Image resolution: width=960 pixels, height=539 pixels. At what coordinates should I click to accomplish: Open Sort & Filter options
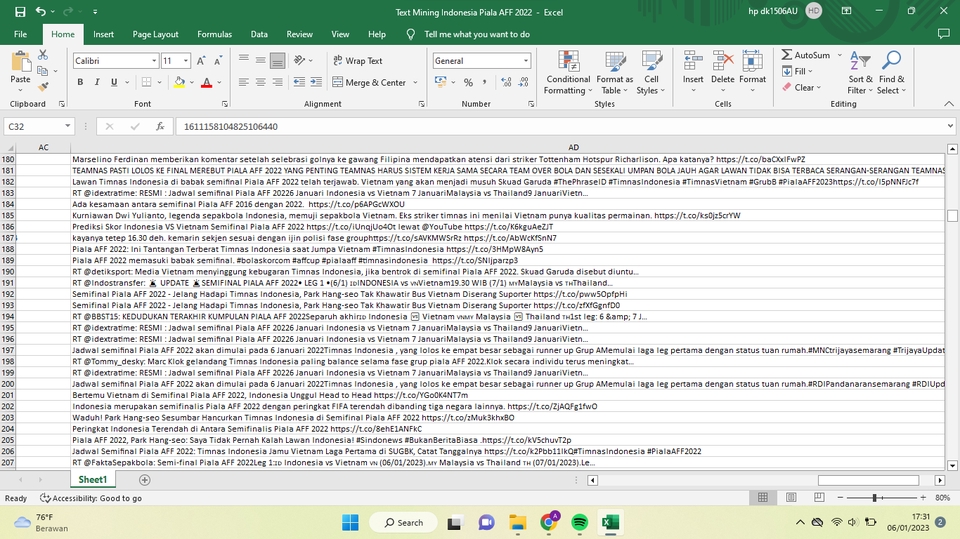coord(860,73)
